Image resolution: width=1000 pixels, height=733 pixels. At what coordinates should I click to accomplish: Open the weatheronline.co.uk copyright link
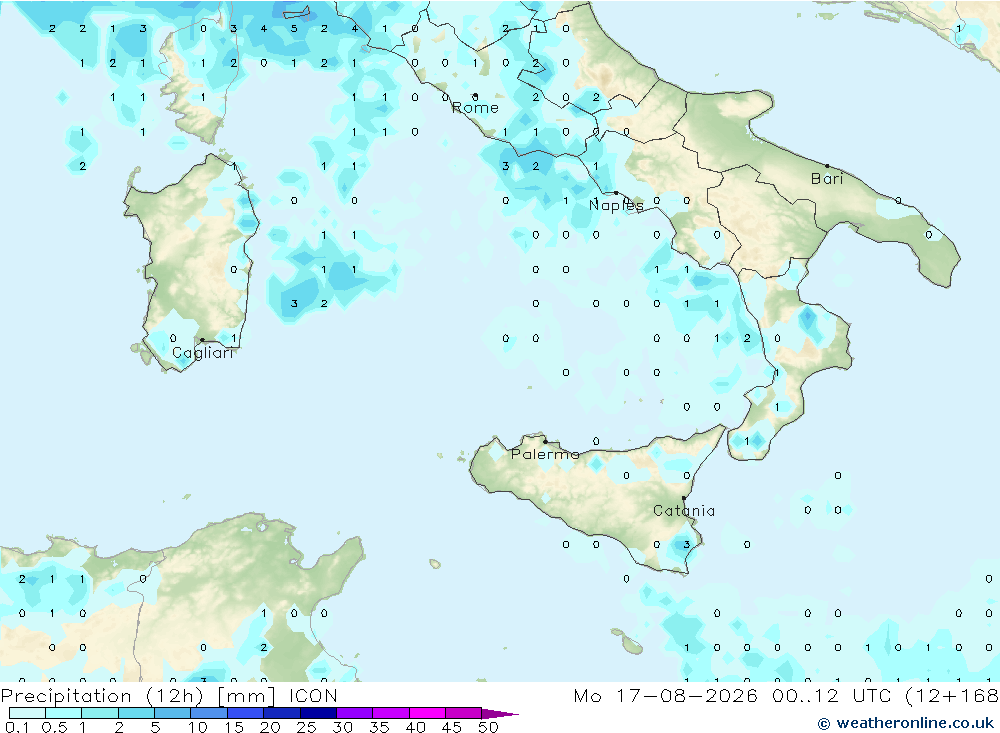click(x=906, y=723)
